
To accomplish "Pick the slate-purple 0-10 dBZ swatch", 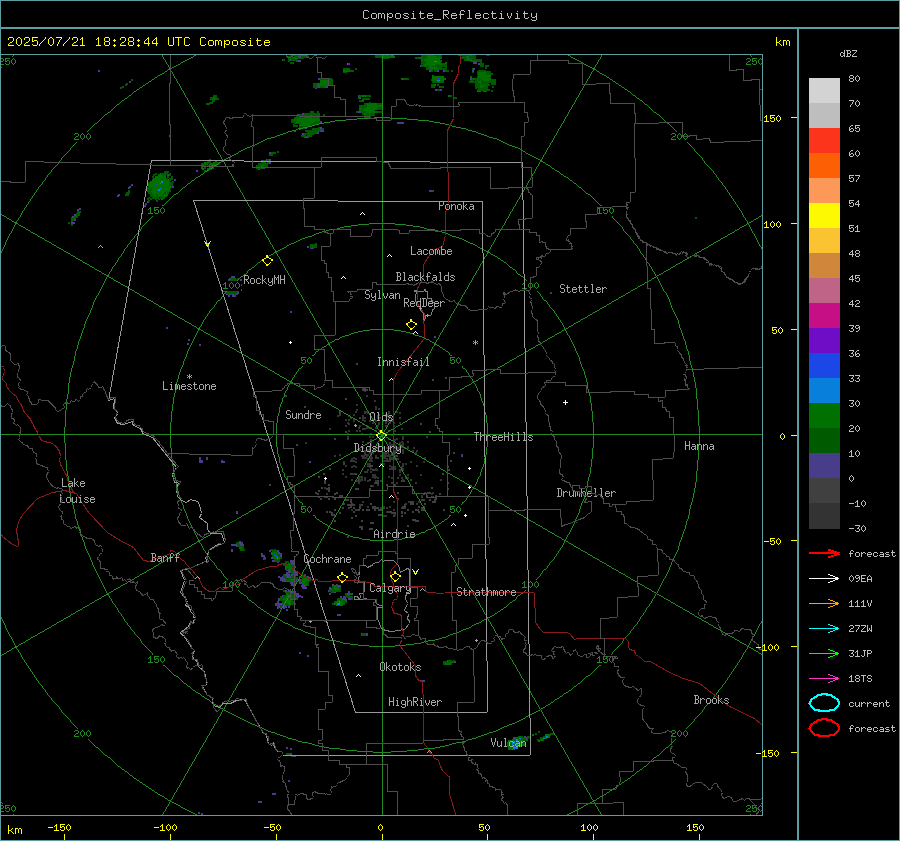I will [824, 466].
